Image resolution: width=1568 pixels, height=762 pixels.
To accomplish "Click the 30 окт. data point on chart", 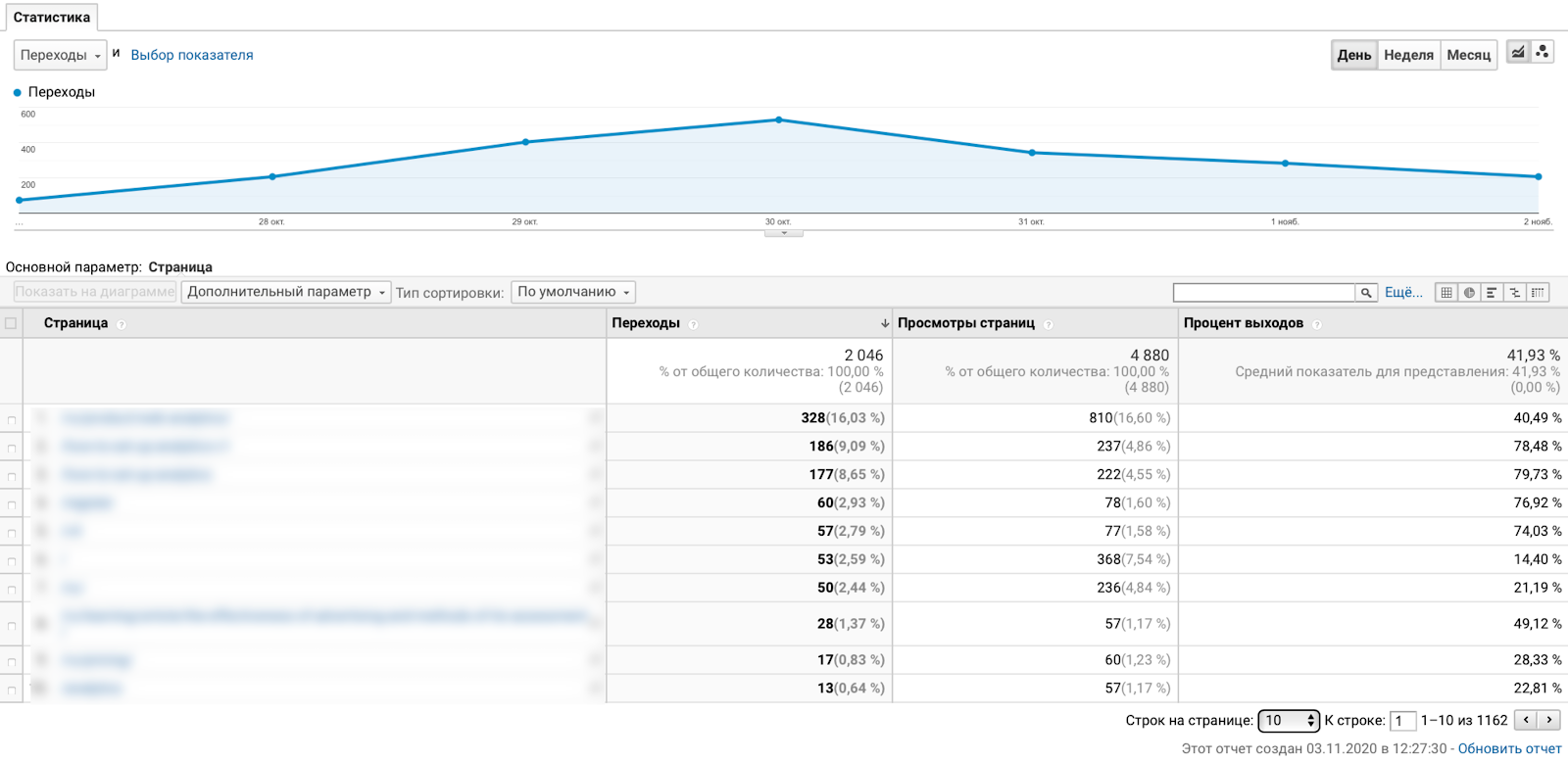I will pos(779,120).
